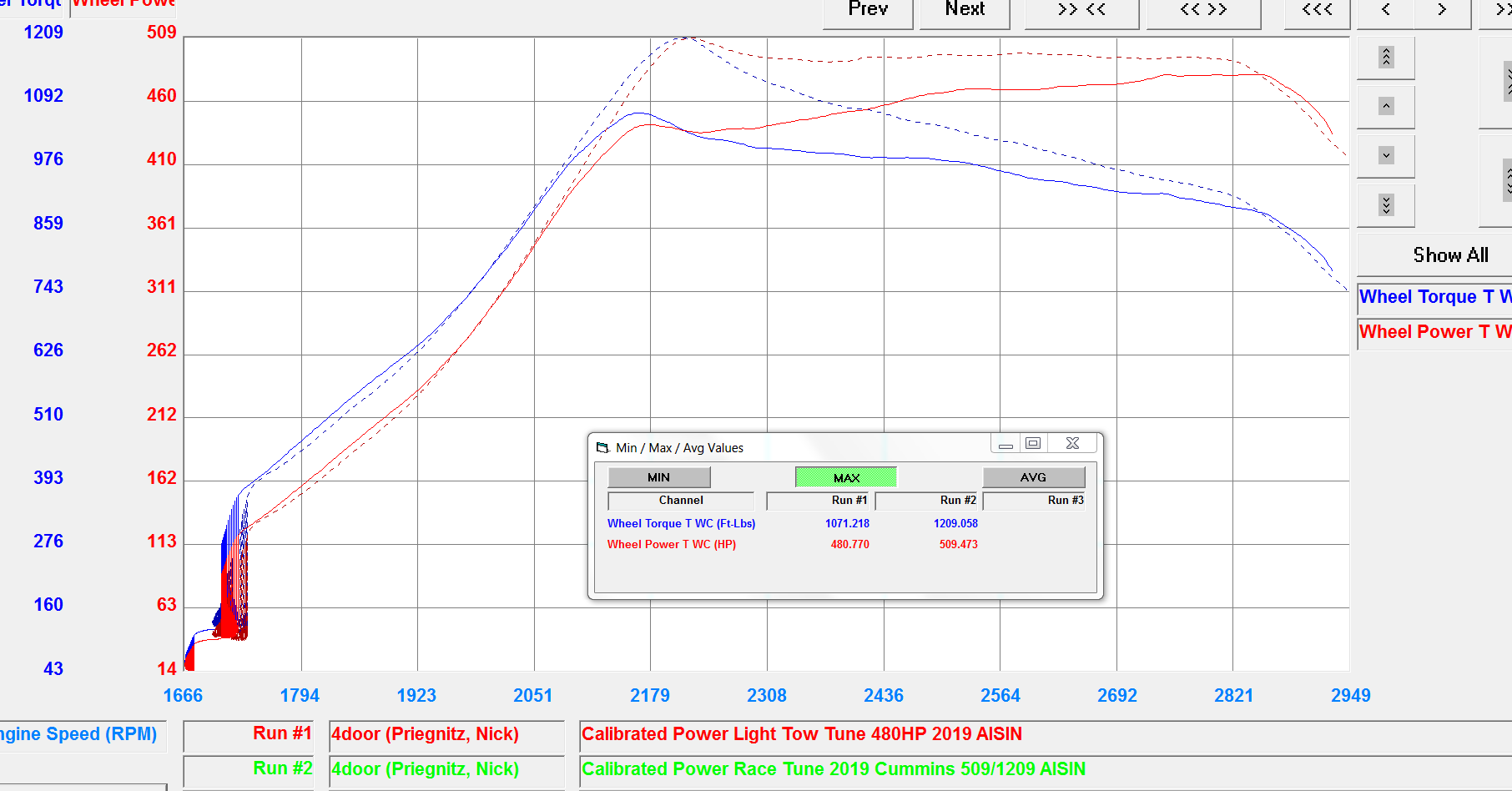Click the double up-chevron scale icon
Image resolution: width=1512 pixels, height=791 pixels.
click(x=1385, y=57)
